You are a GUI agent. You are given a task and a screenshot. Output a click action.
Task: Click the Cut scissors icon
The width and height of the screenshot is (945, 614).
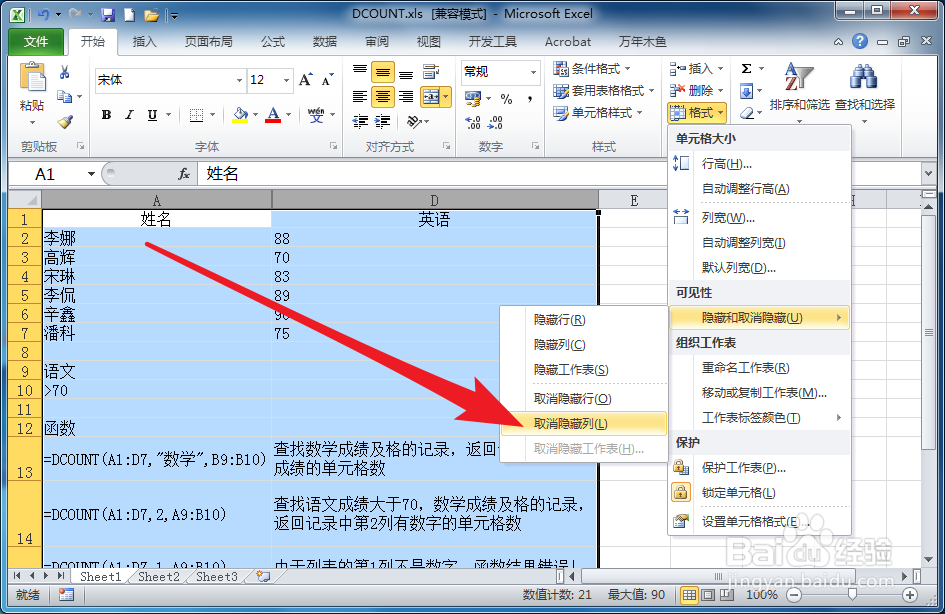coord(64,73)
